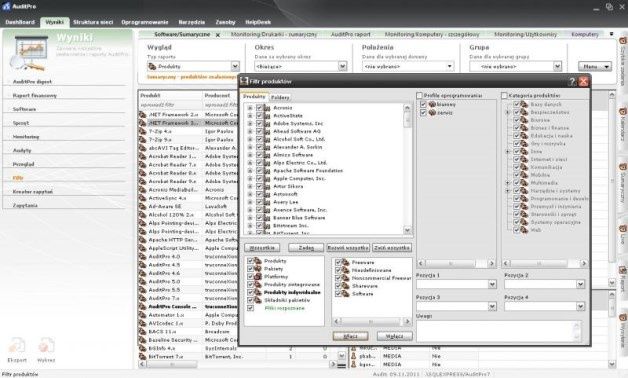Click the help question mark in Filtr produktów dialog

[572, 82]
